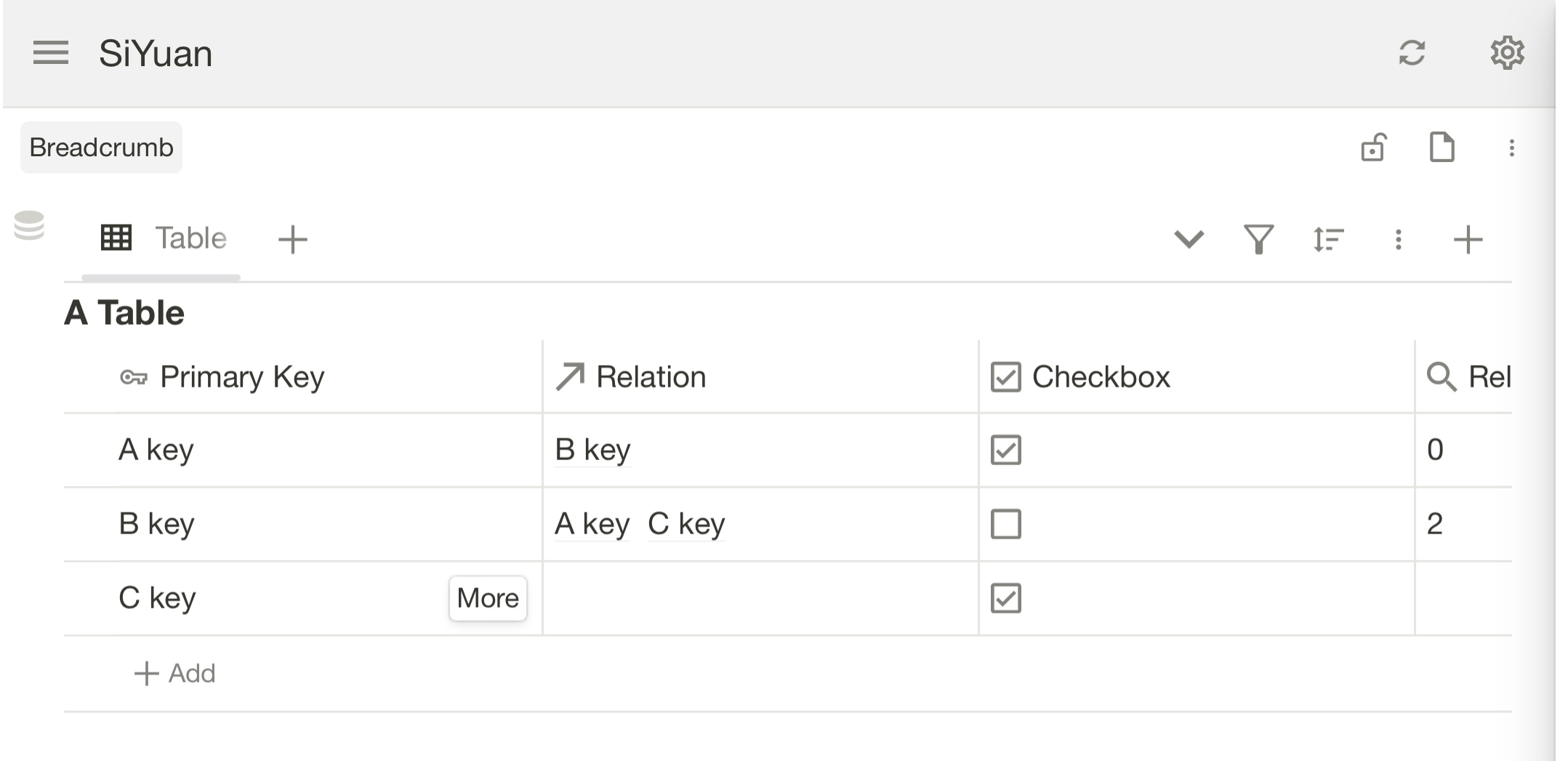1568x761 pixels.
Task: Click the Breadcrumb label
Action: (101, 148)
